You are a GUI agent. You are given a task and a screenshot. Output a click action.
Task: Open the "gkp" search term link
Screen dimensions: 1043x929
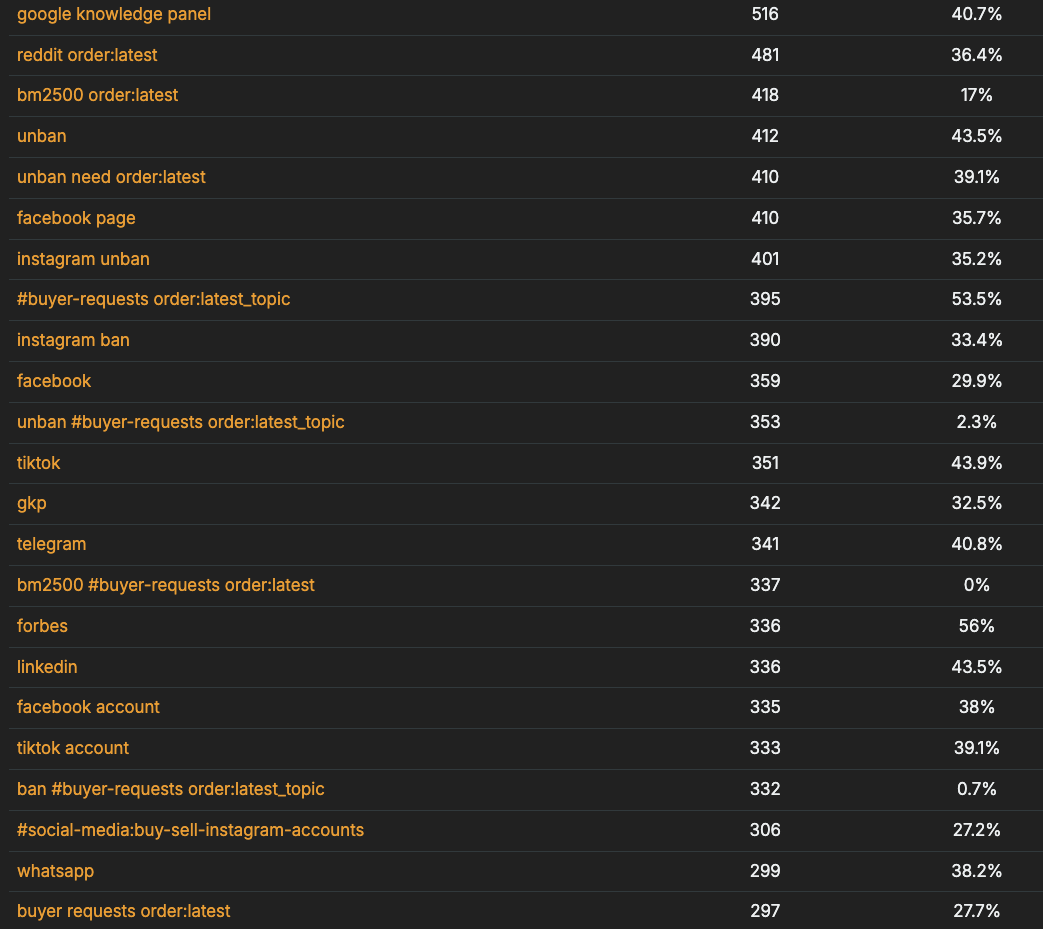coord(32,503)
